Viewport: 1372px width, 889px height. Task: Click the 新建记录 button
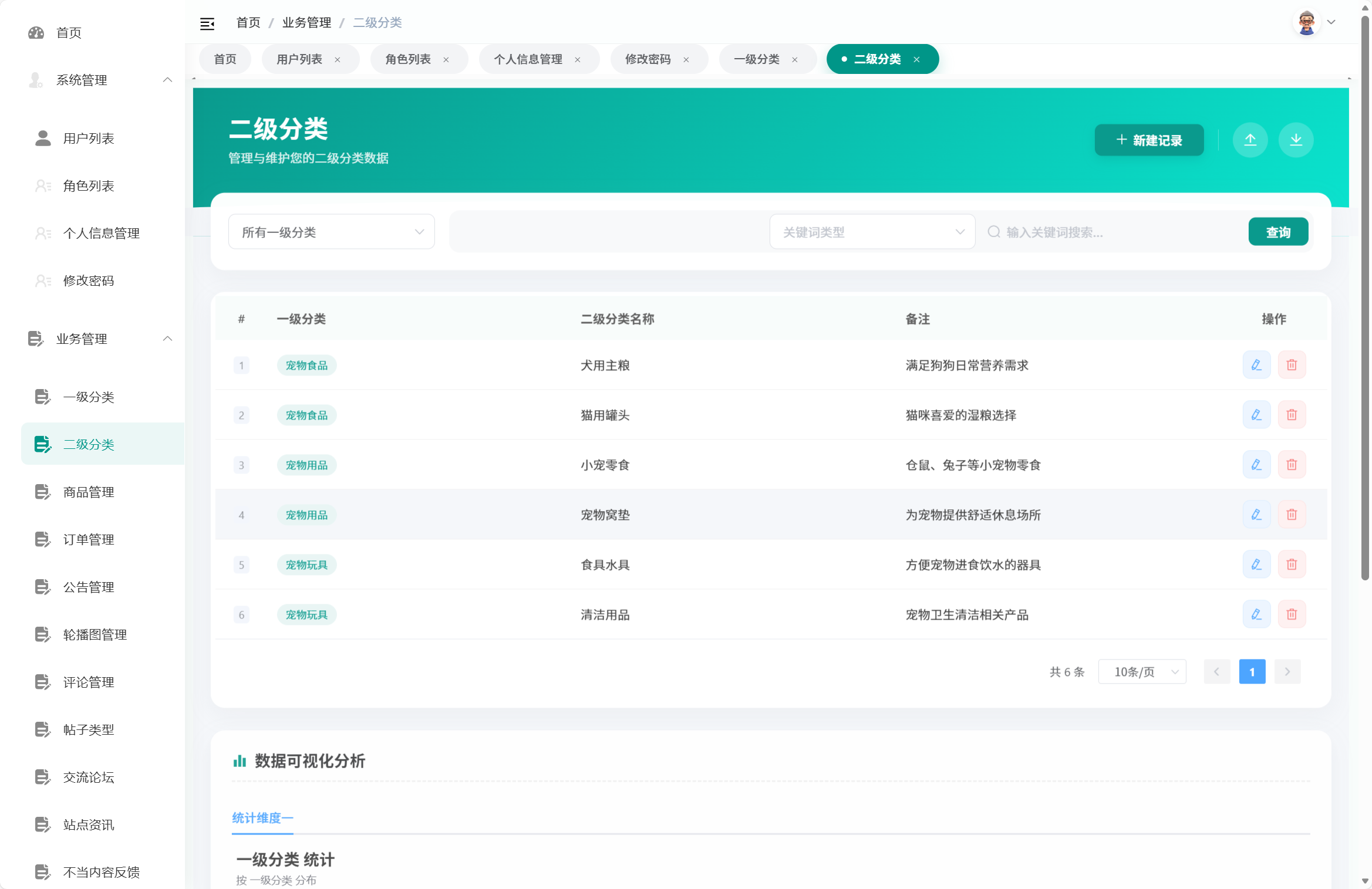coord(1149,140)
